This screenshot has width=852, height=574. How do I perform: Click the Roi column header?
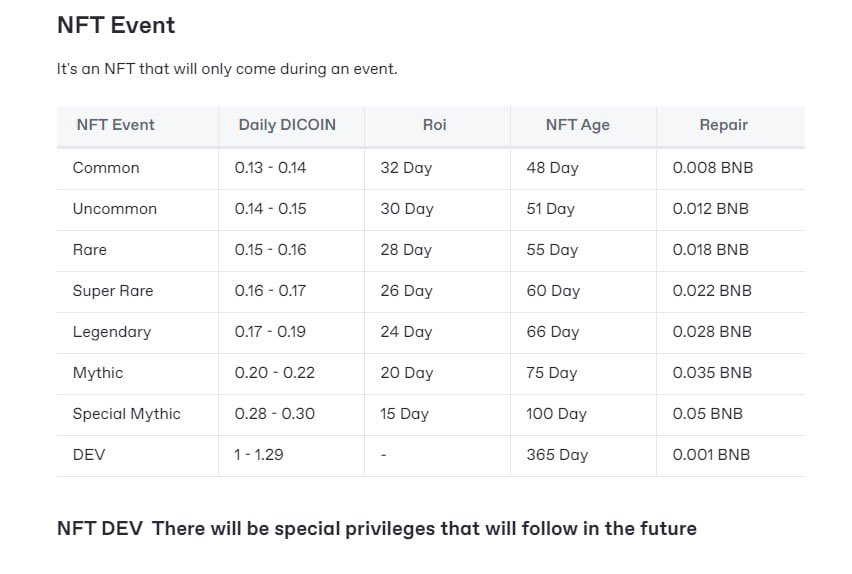click(434, 125)
